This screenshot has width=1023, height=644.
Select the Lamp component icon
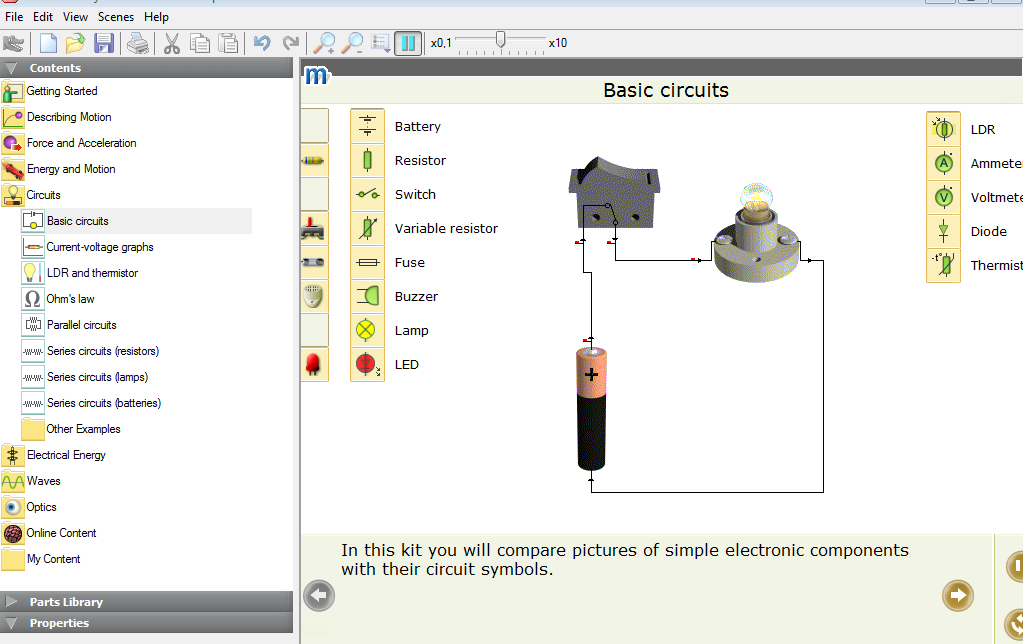click(367, 330)
